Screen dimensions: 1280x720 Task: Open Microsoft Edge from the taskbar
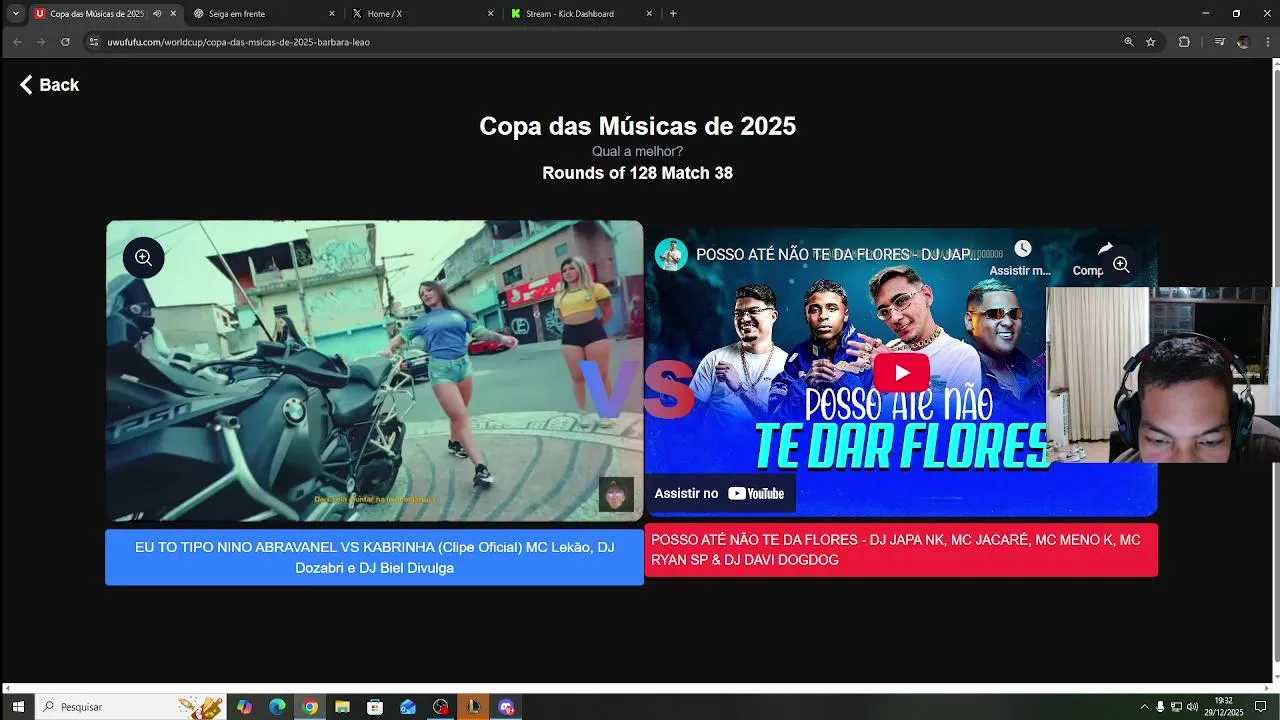point(277,707)
